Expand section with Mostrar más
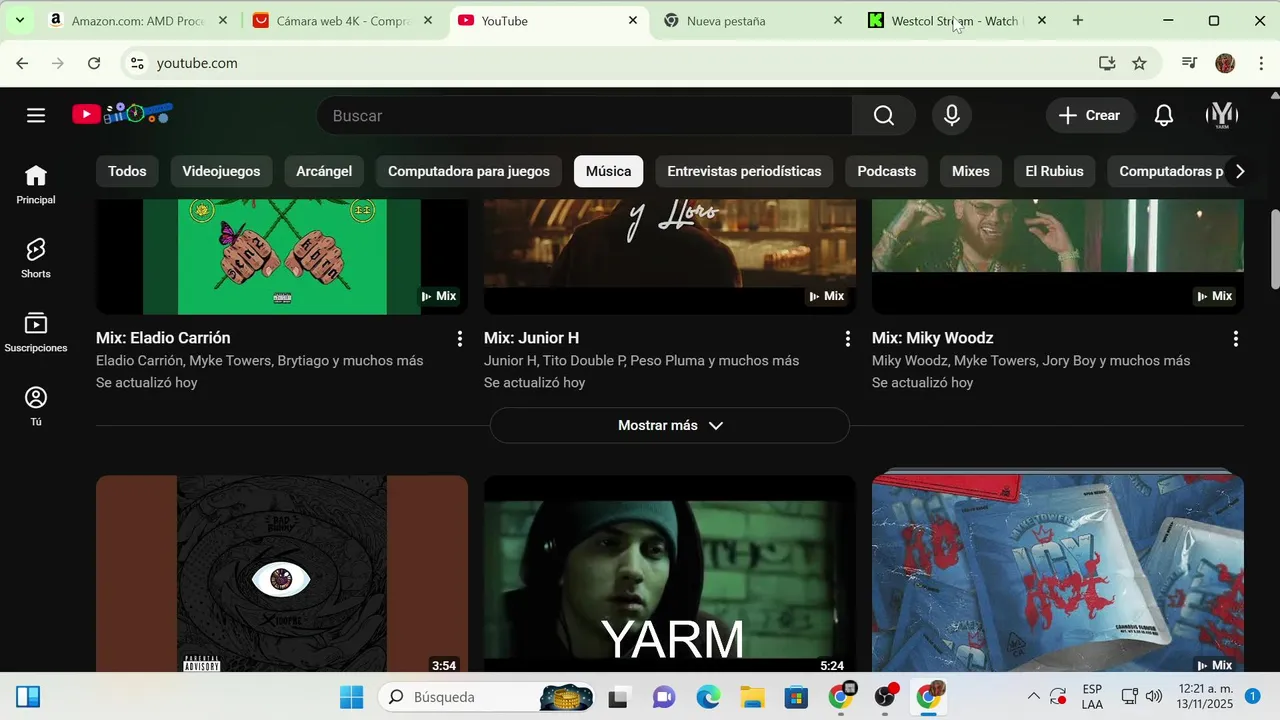Screen dimensions: 1280x720 click(x=670, y=425)
